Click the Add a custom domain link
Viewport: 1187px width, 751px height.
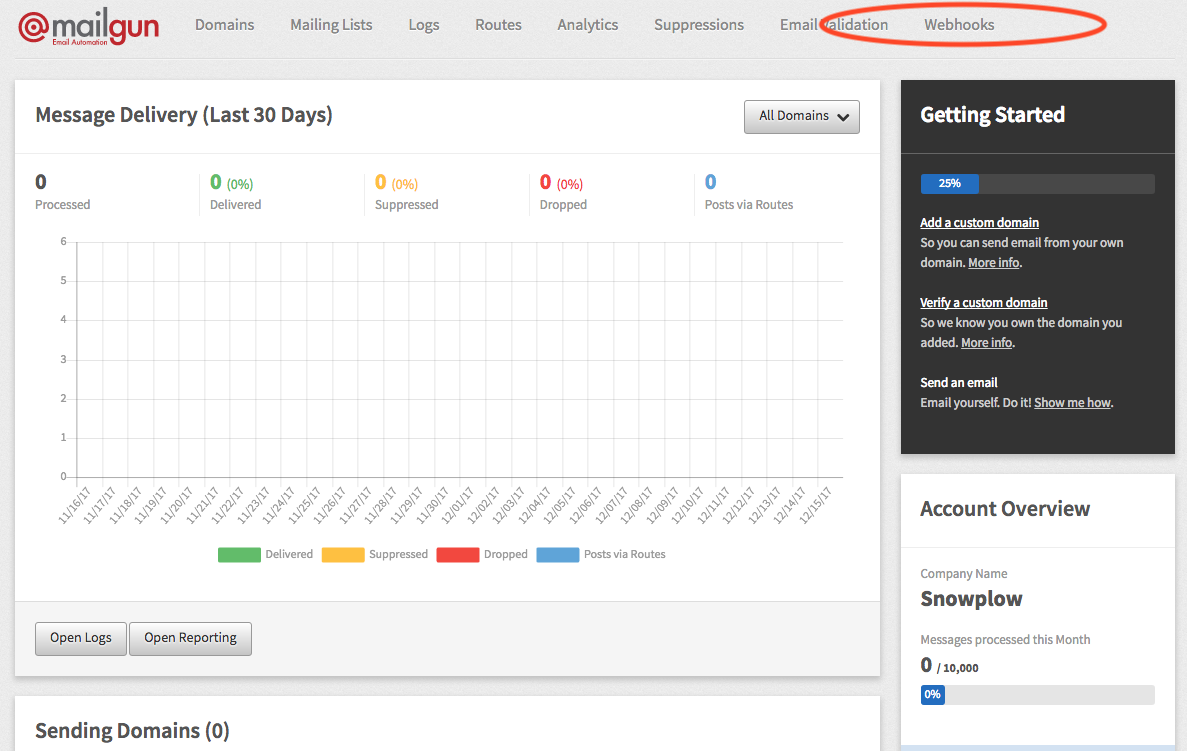979,223
